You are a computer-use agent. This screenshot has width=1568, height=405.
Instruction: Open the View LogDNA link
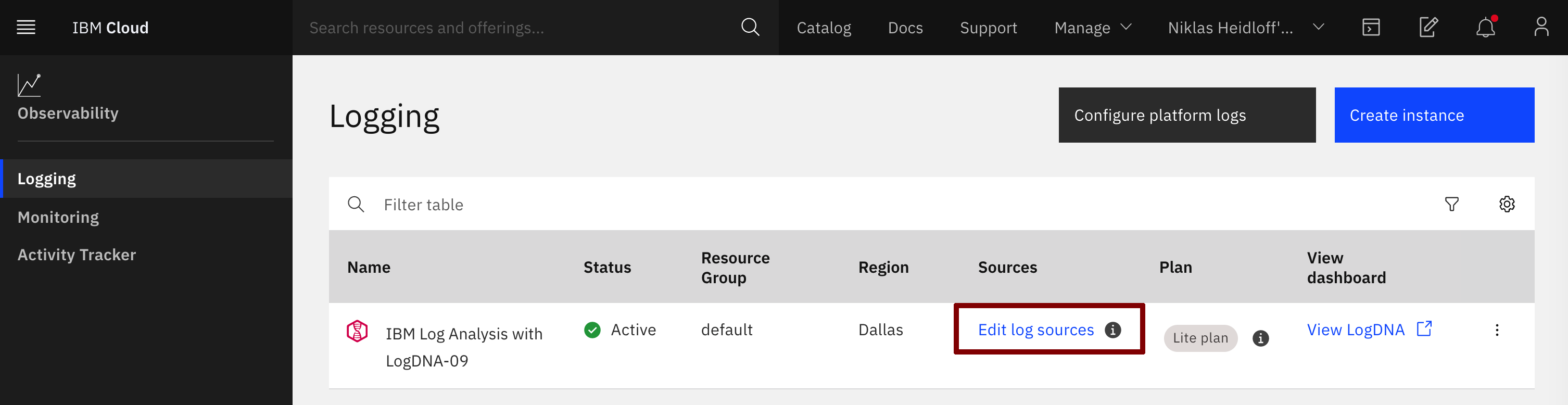click(1355, 330)
